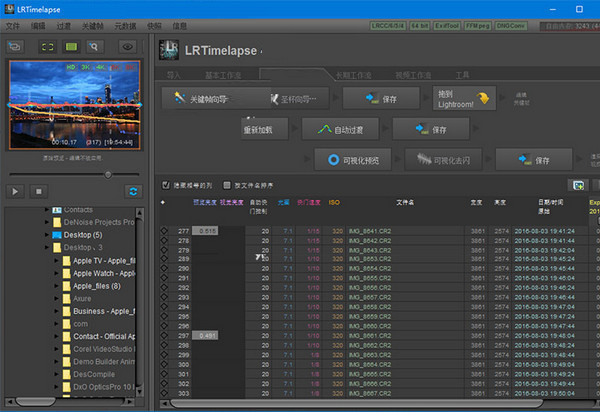Screen dimensions: 600x412
Task: Toggle the 按文件名排序 checkbox
Action: click(226, 185)
